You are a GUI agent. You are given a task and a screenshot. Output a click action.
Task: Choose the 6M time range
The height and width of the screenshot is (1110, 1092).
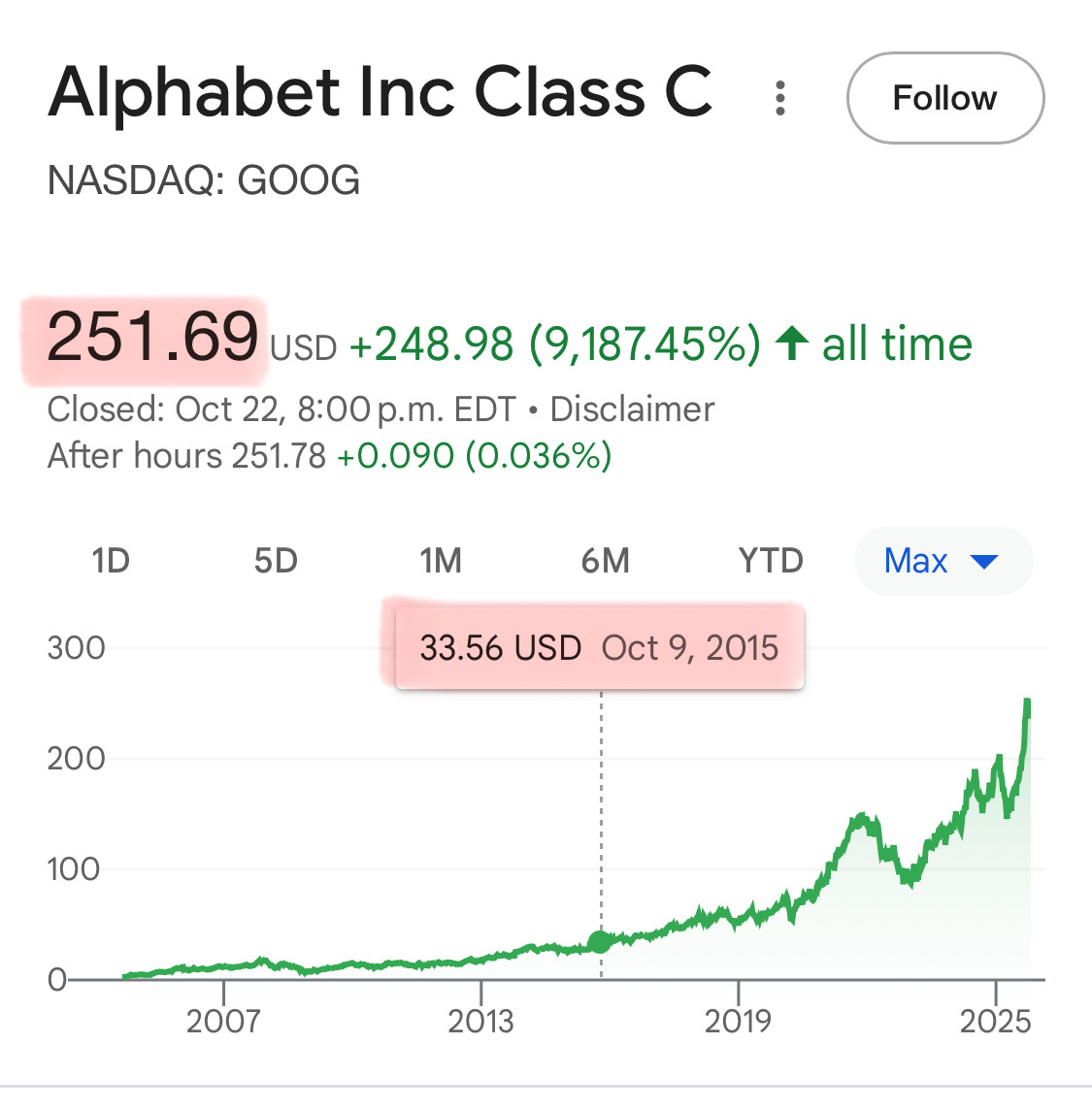click(606, 561)
